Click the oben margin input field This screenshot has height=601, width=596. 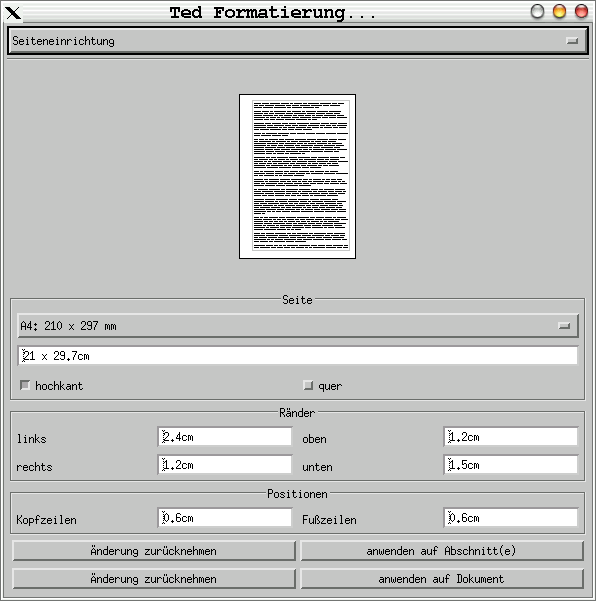pos(511,437)
